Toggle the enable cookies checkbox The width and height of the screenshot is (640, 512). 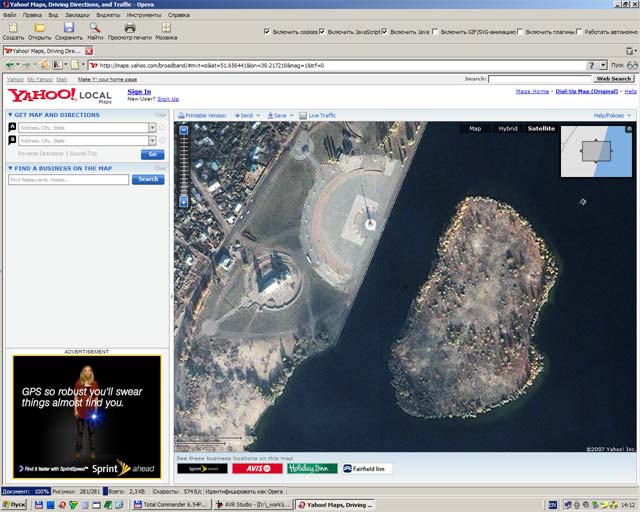[266, 32]
